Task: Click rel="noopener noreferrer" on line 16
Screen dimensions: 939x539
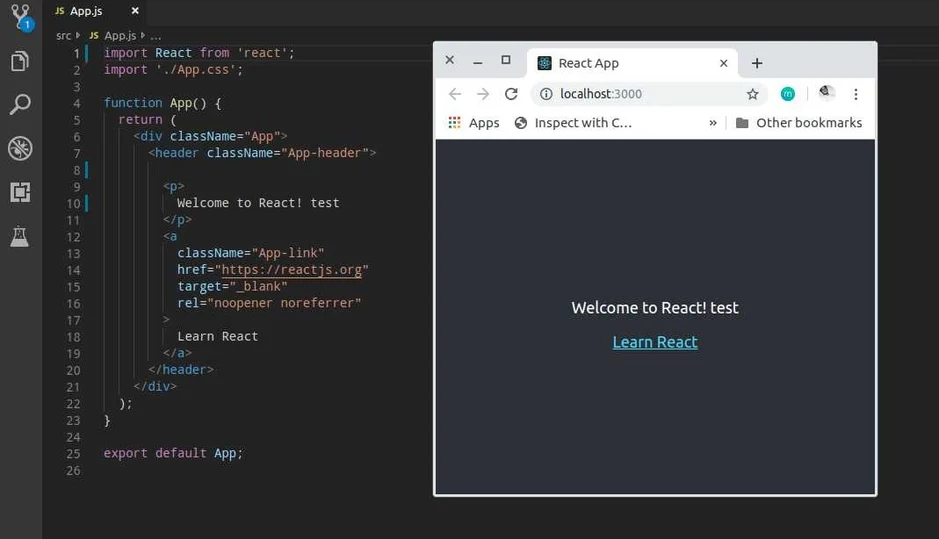Action: 269,303
